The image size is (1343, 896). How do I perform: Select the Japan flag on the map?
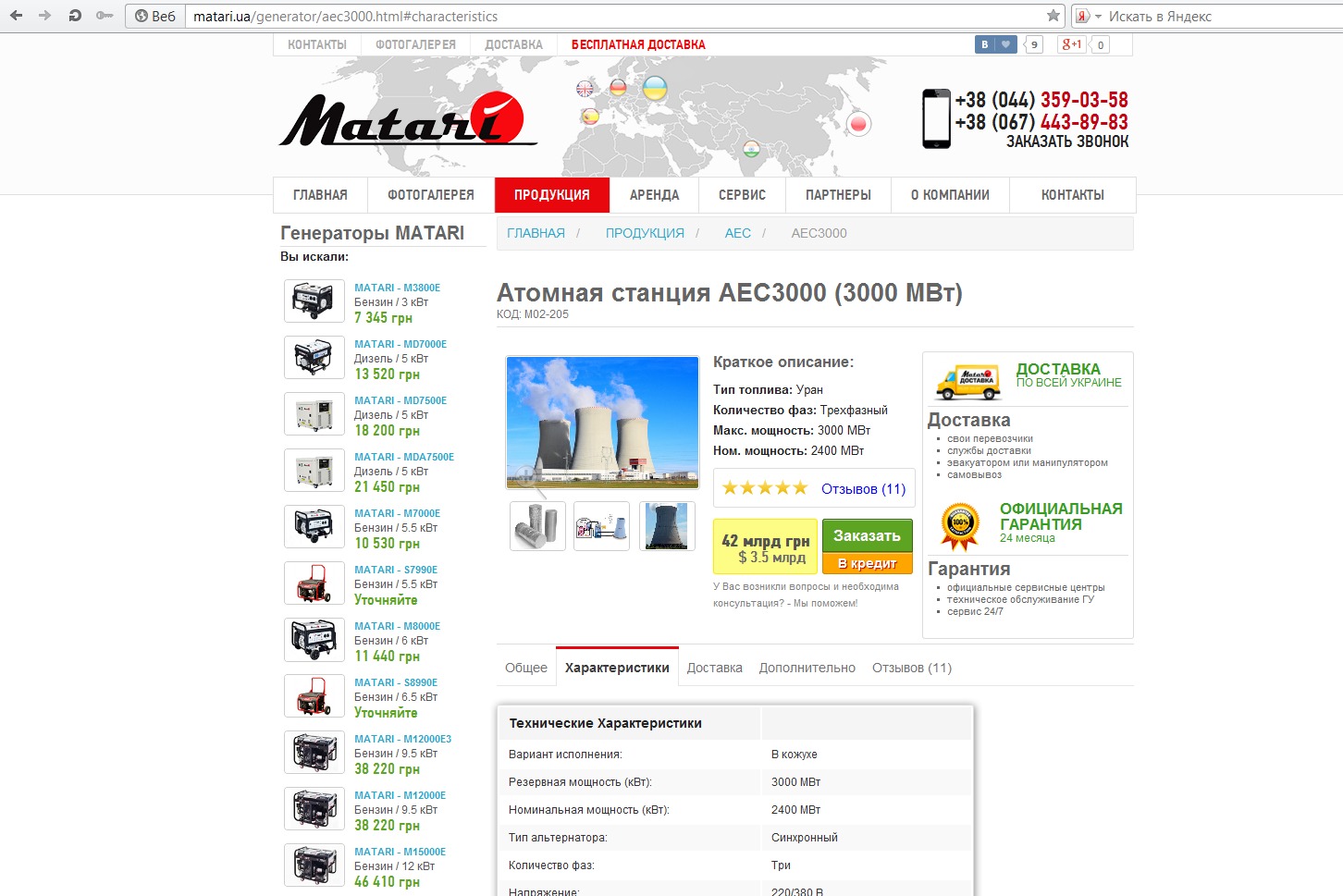pyautogui.click(x=858, y=124)
